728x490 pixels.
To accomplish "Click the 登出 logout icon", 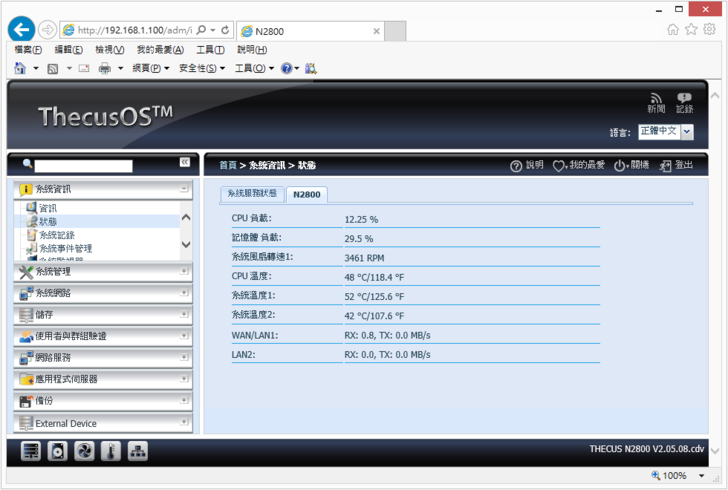I will (677, 165).
